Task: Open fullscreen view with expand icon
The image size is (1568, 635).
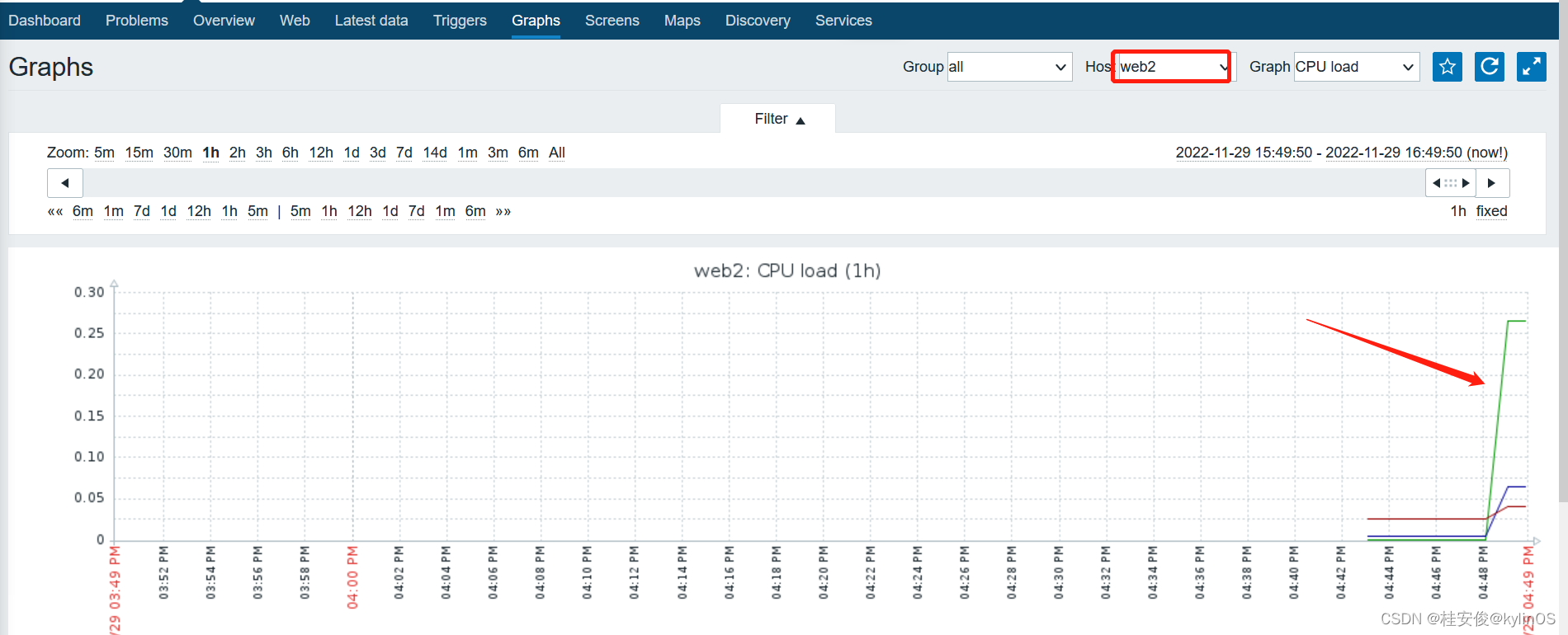Action: [1532, 67]
